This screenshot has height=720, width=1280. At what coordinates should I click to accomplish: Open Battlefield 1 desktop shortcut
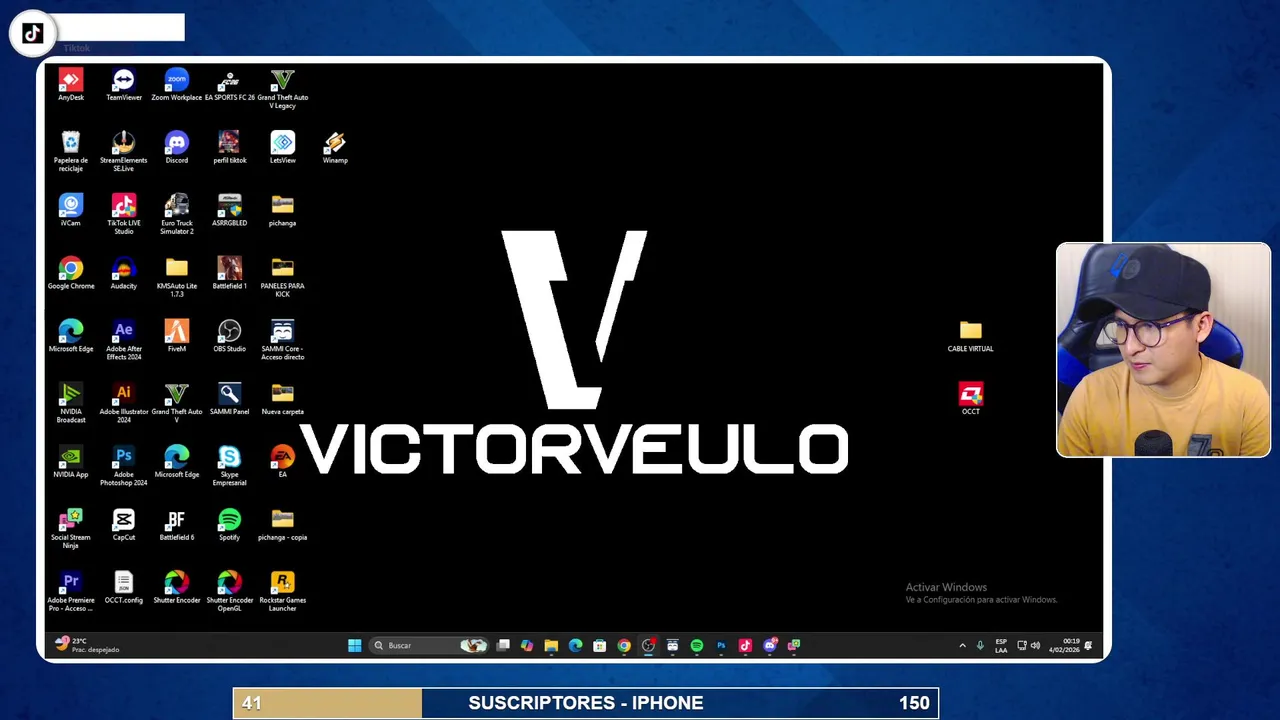pyautogui.click(x=230, y=273)
